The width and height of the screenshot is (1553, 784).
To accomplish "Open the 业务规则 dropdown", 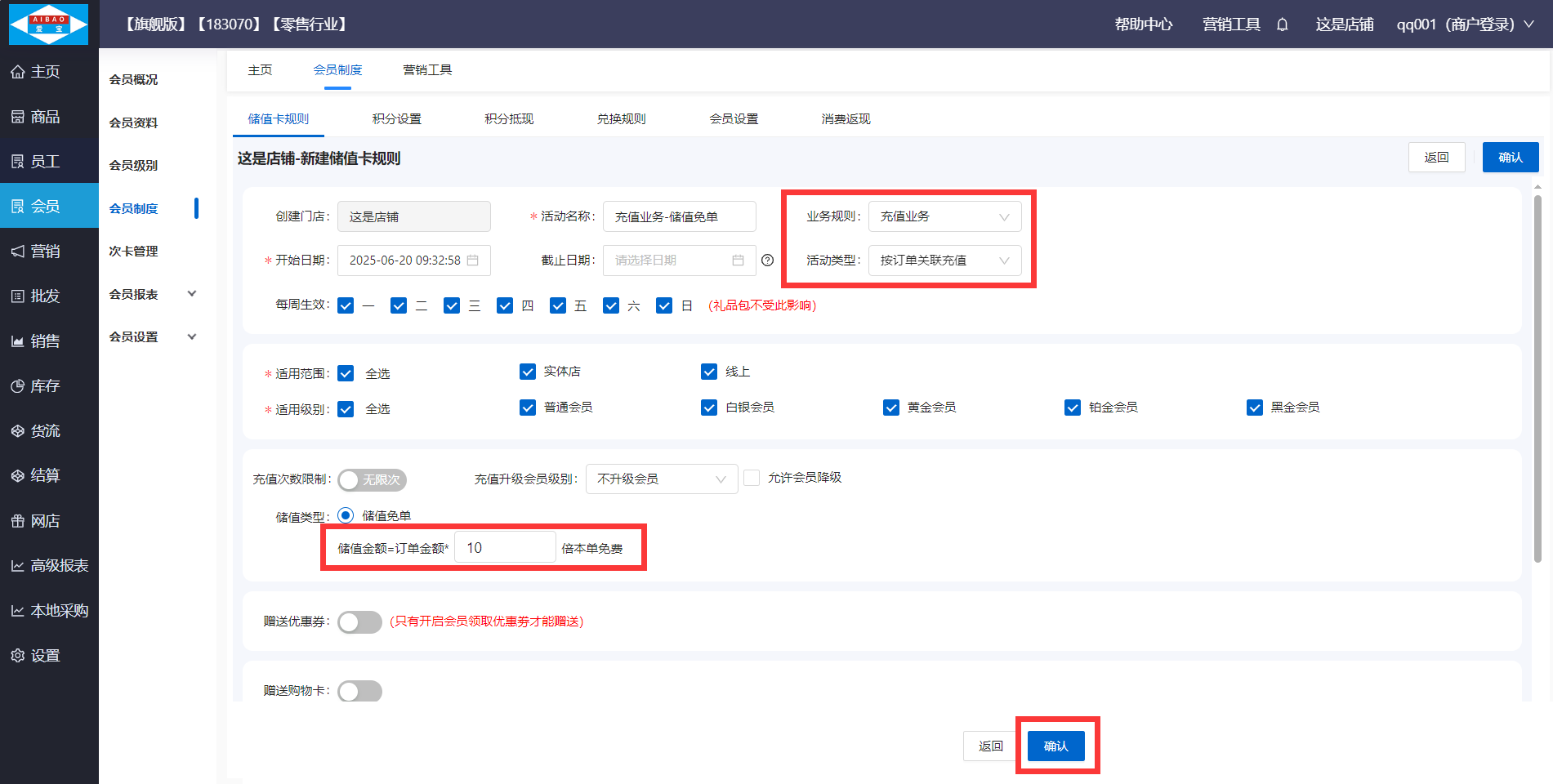I will [x=944, y=216].
